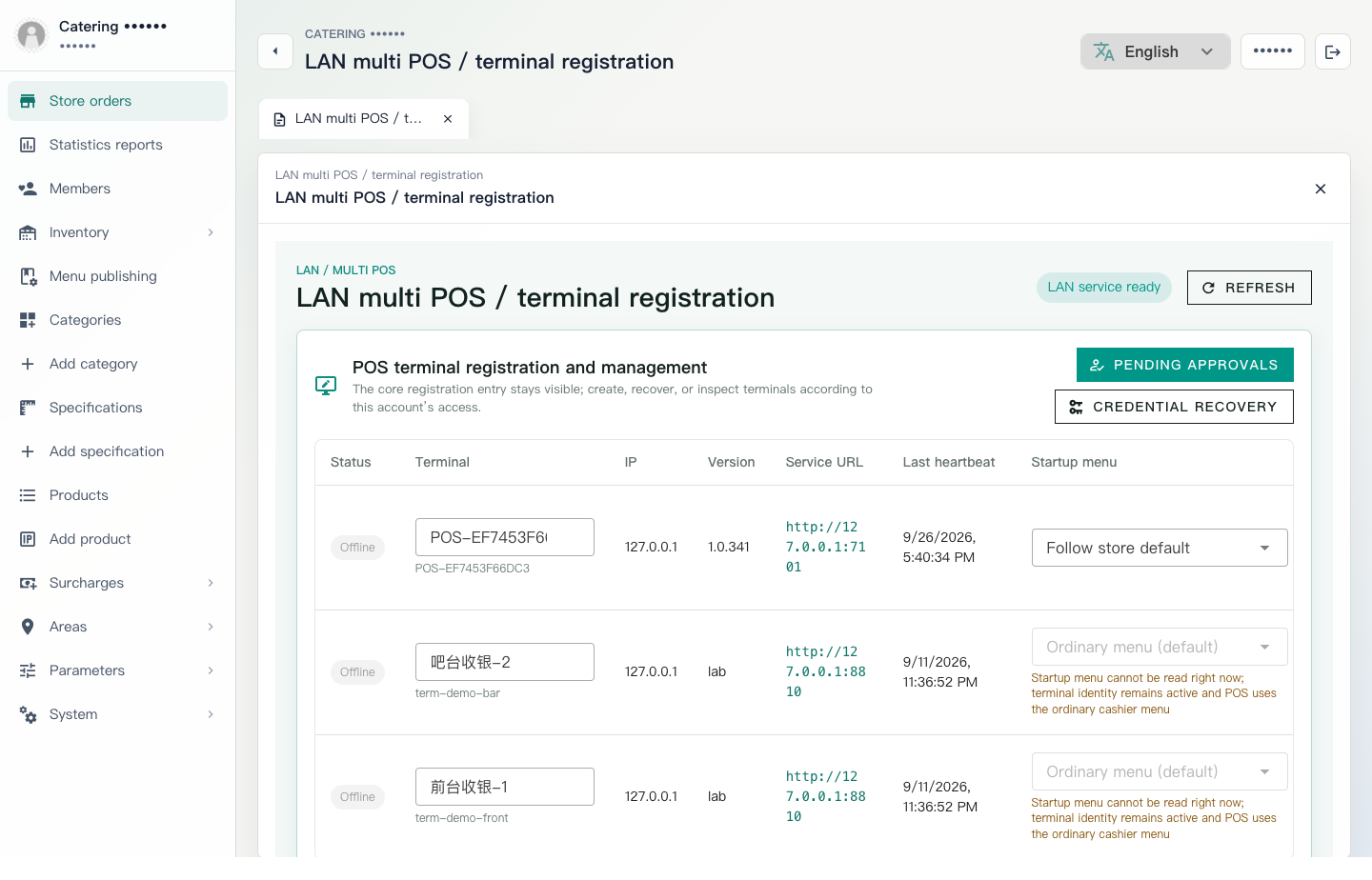The width and height of the screenshot is (1372, 880).
Task: Click the masked dots button in header
Action: (1273, 51)
